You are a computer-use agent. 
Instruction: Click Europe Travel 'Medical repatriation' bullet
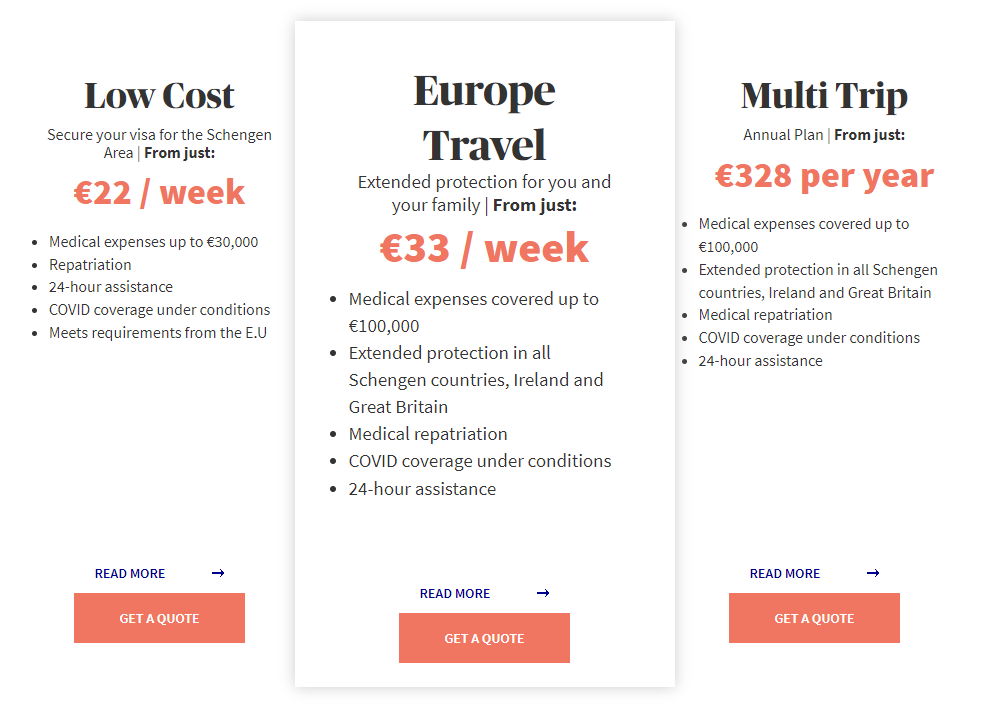coord(428,434)
